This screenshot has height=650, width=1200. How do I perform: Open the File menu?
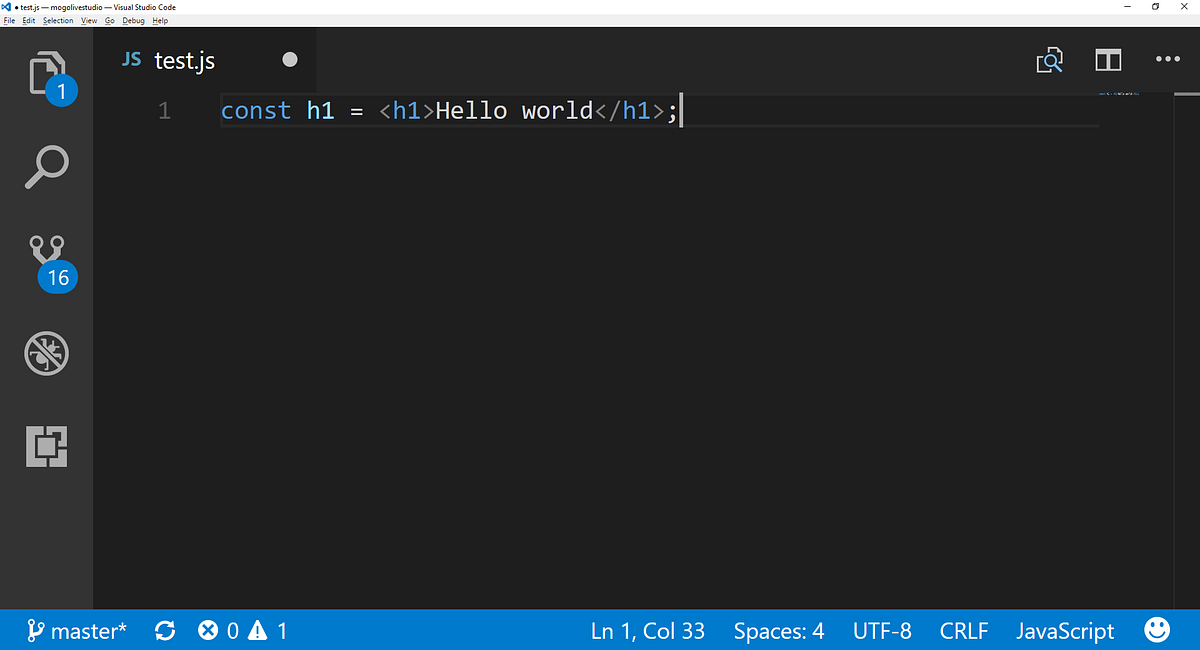coord(9,20)
